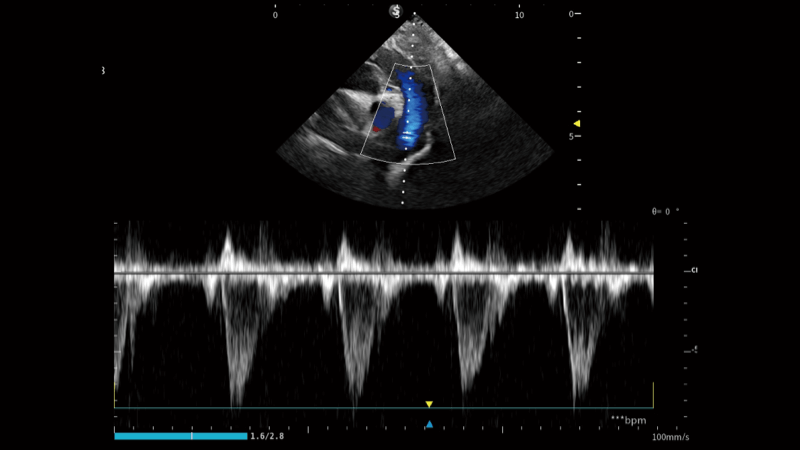Viewport: 800px width, 450px height.
Task: Click the 0 depth scale mark
Action: [x=571, y=14]
